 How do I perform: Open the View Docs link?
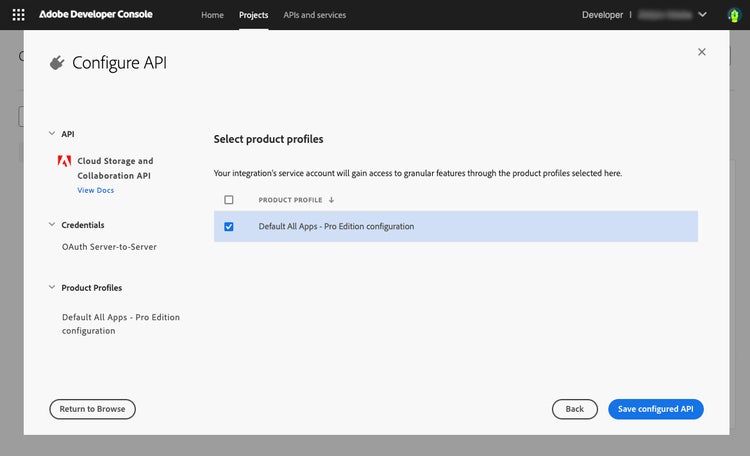point(96,190)
